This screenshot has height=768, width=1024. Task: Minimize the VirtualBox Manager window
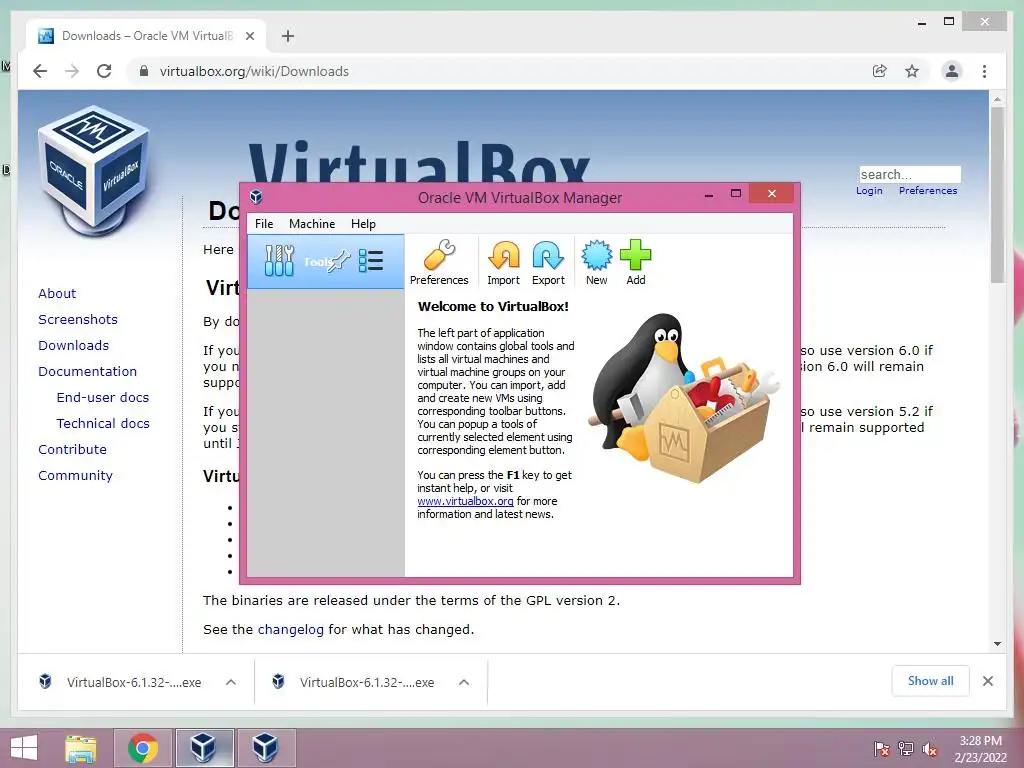(x=709, y=193)
